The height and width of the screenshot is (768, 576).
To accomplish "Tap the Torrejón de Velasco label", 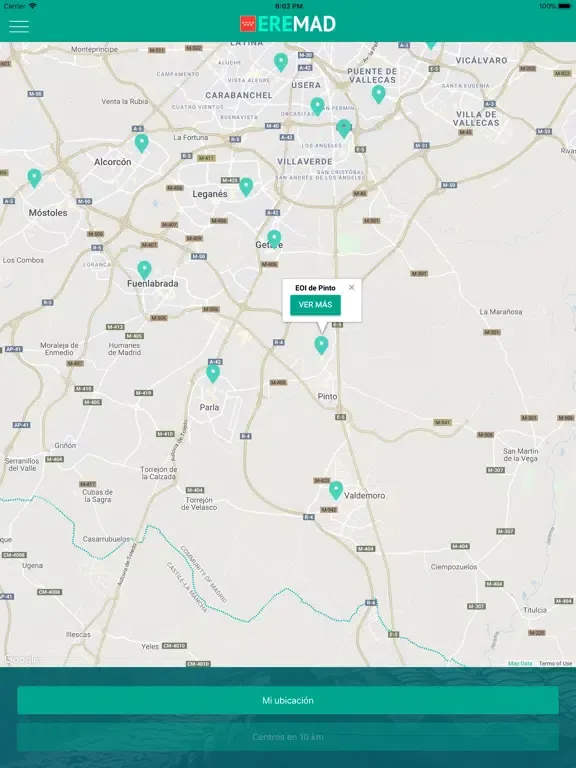I will pos(199,504).
